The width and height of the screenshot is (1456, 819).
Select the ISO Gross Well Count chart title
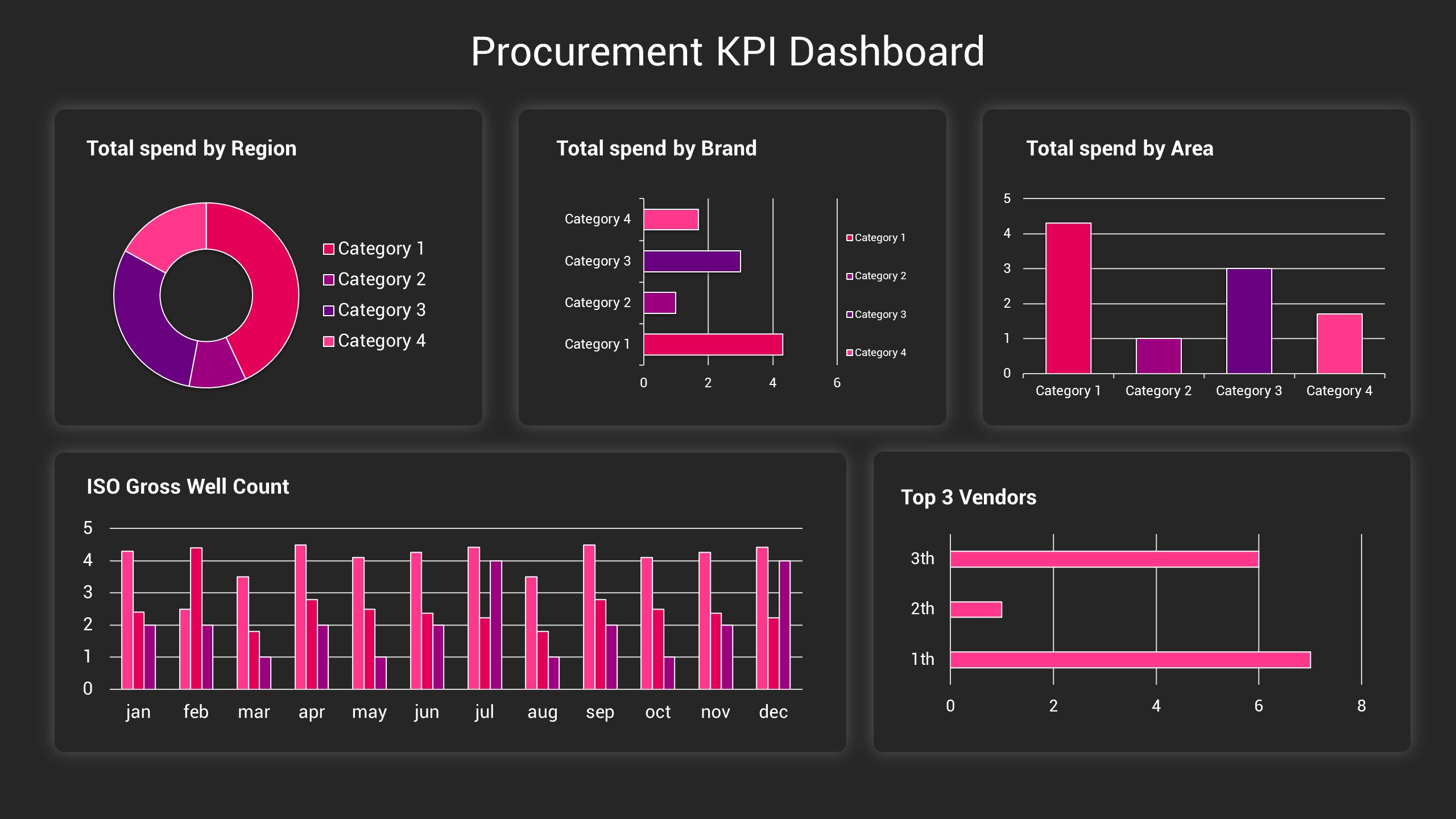click(188, 486)
